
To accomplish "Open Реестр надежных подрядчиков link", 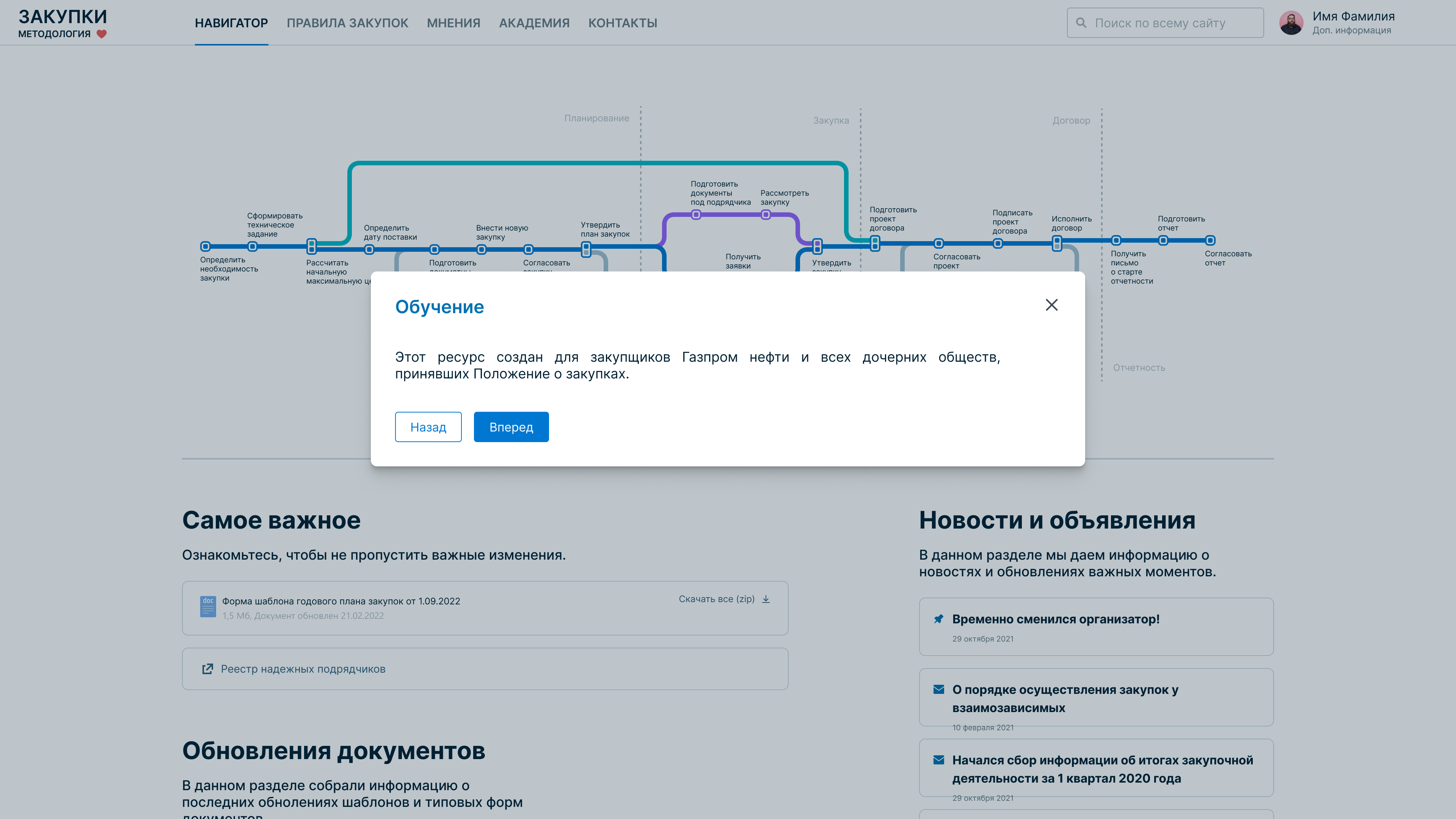I will point(303,669).
